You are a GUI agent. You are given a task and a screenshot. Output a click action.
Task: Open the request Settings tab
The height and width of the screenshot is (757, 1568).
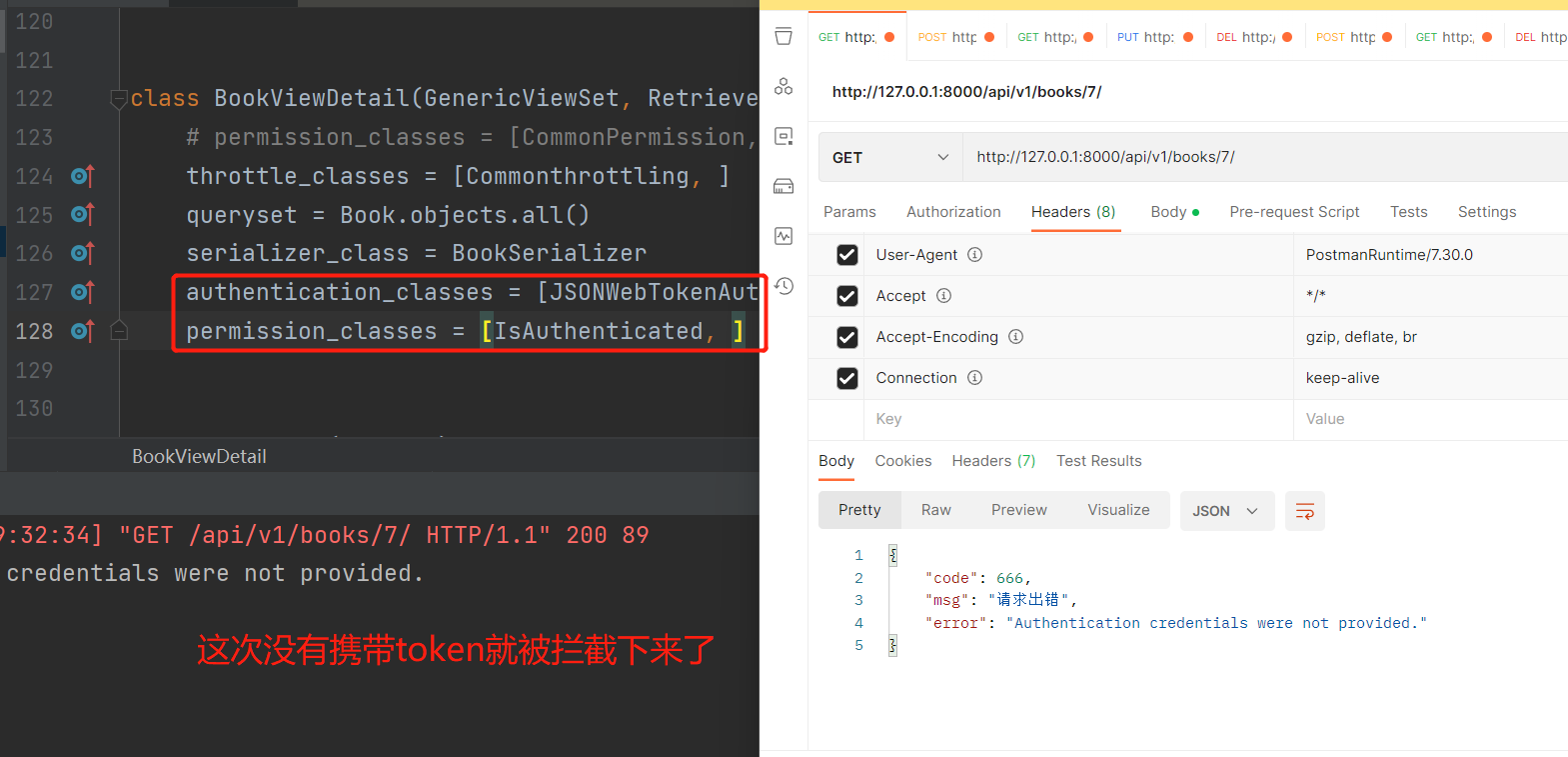tap(1487, 212)
